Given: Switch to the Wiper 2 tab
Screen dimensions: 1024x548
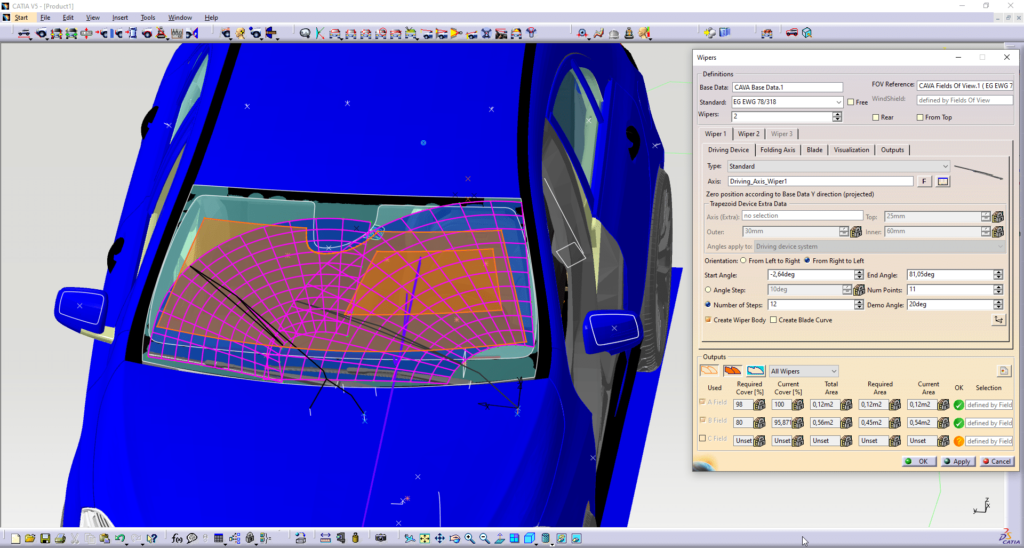Looking at the screenshot, I should click(748, 134).
